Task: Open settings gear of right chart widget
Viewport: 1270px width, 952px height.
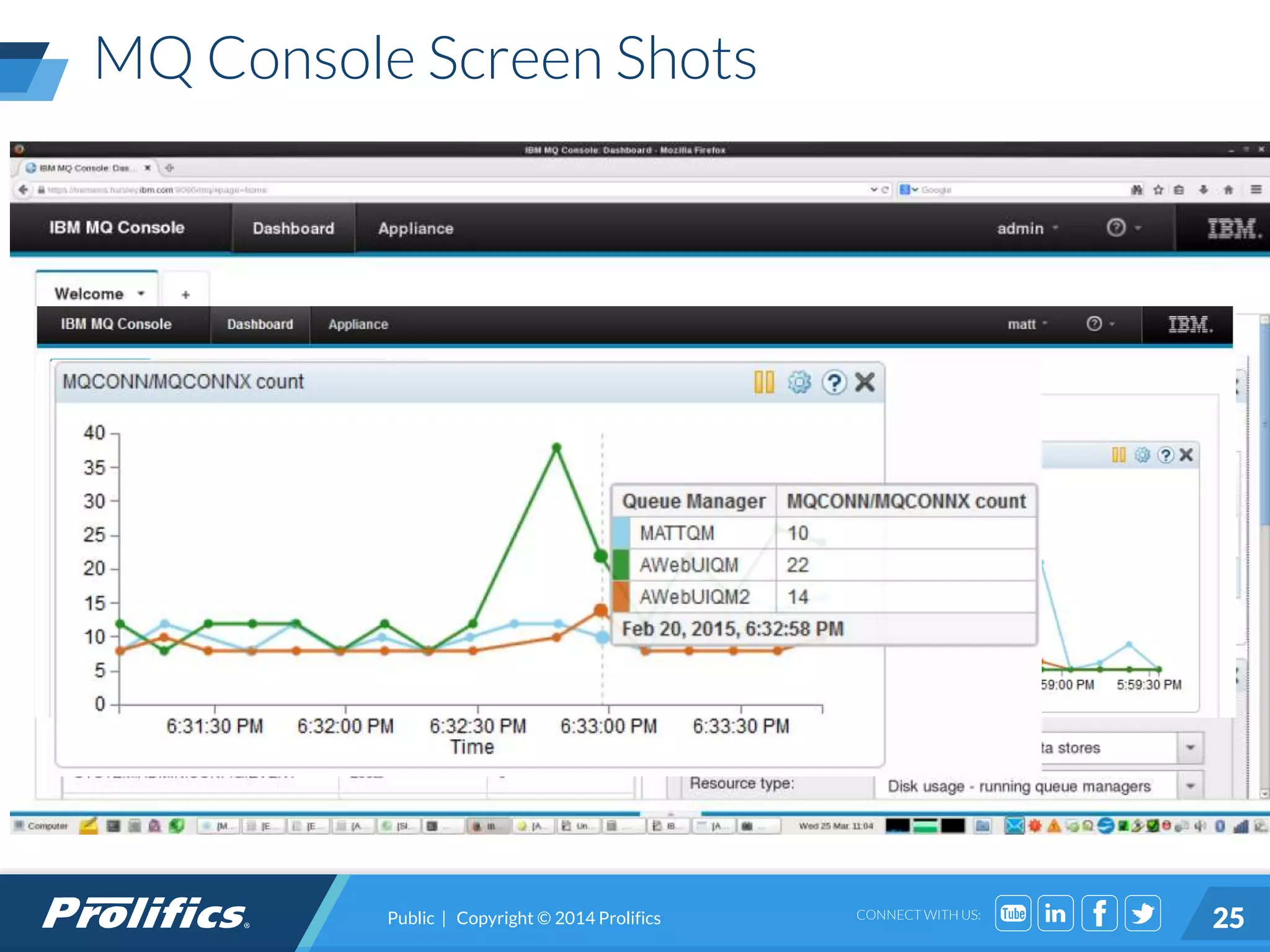Action: tap(1142, 455)
